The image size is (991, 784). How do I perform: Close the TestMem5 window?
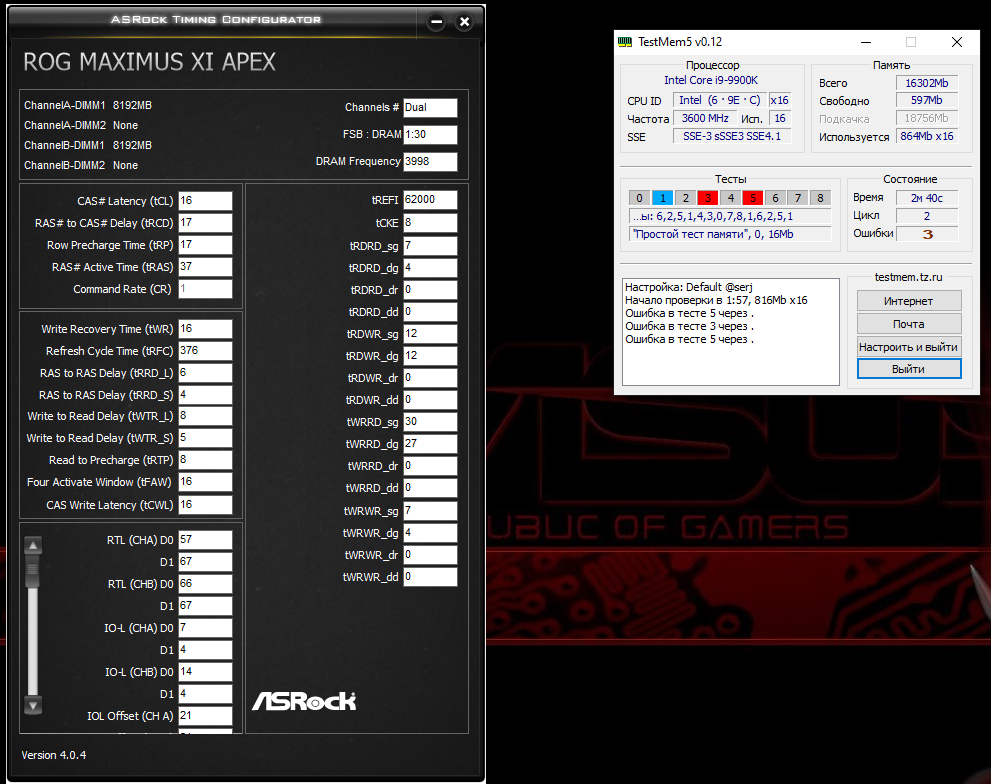[x=957, y=42]
